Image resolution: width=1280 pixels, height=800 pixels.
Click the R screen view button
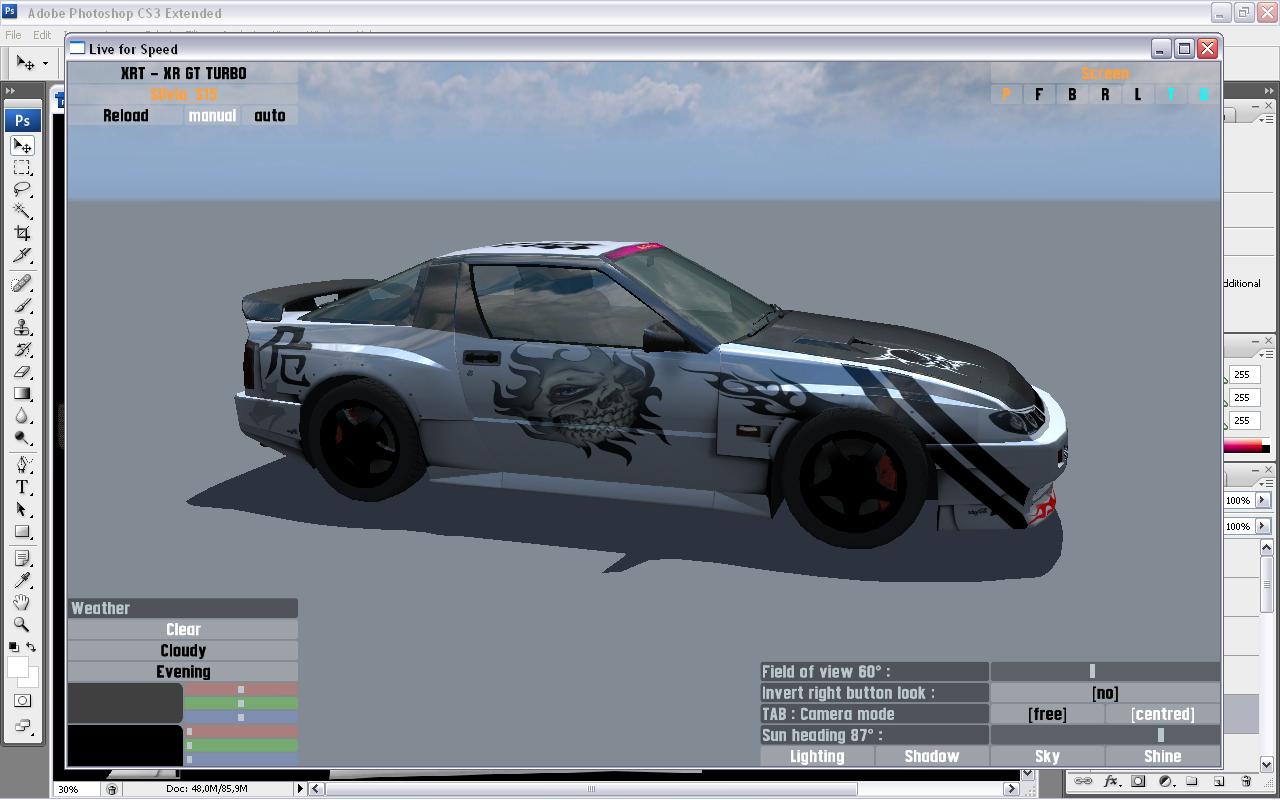coord(1105,95)
